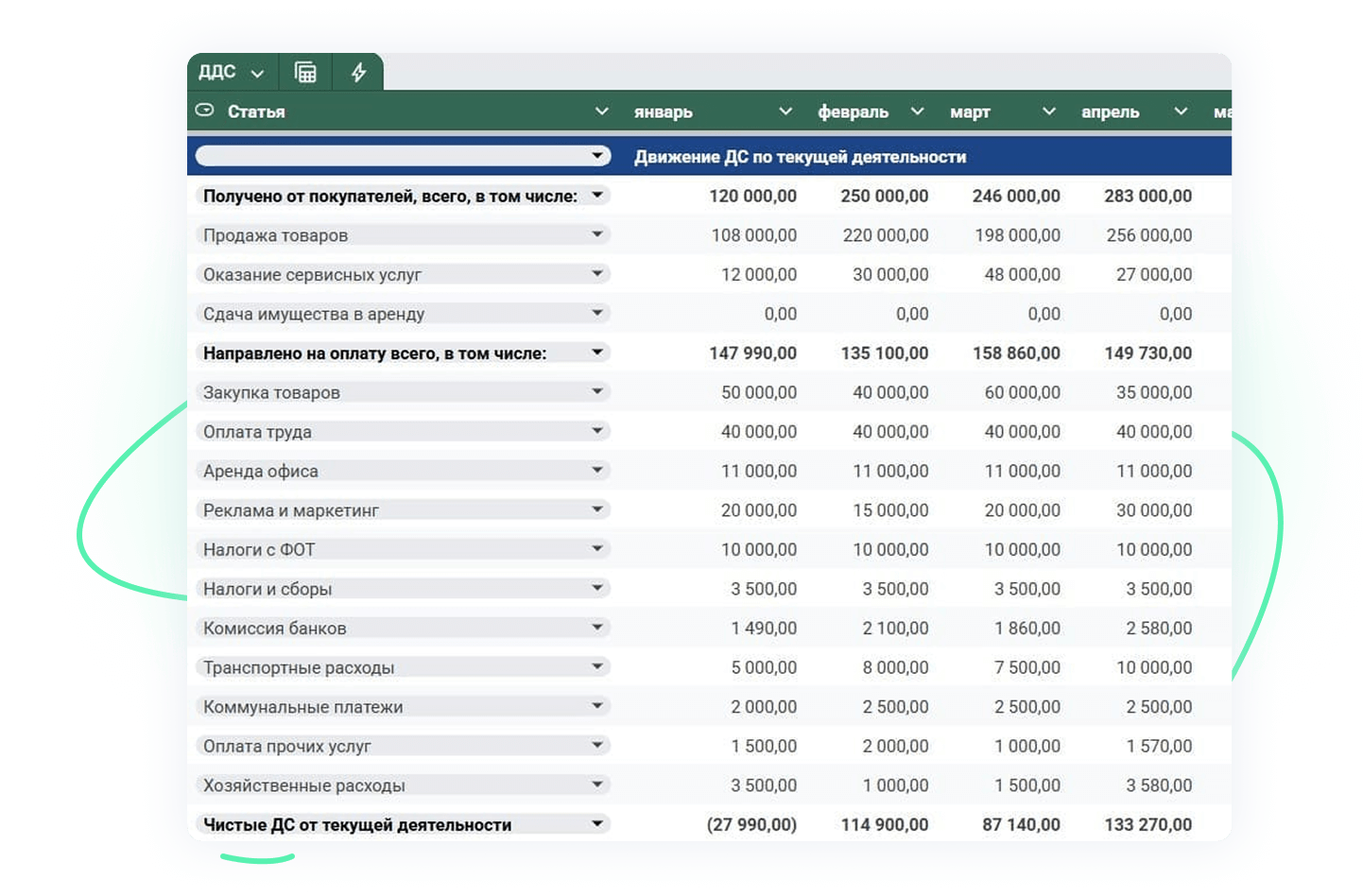The width and height of the screenshot is (1363, 896).
Task: Open the февраль column dropdown chevron
Action: pos(917,112)
